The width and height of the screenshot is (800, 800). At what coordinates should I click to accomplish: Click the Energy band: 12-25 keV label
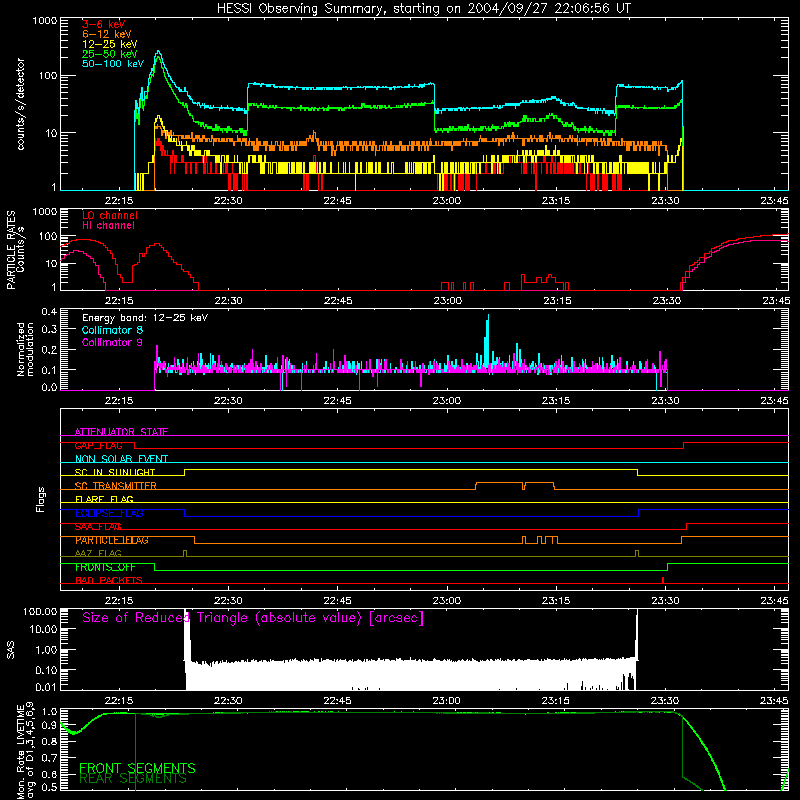(145, 318)
